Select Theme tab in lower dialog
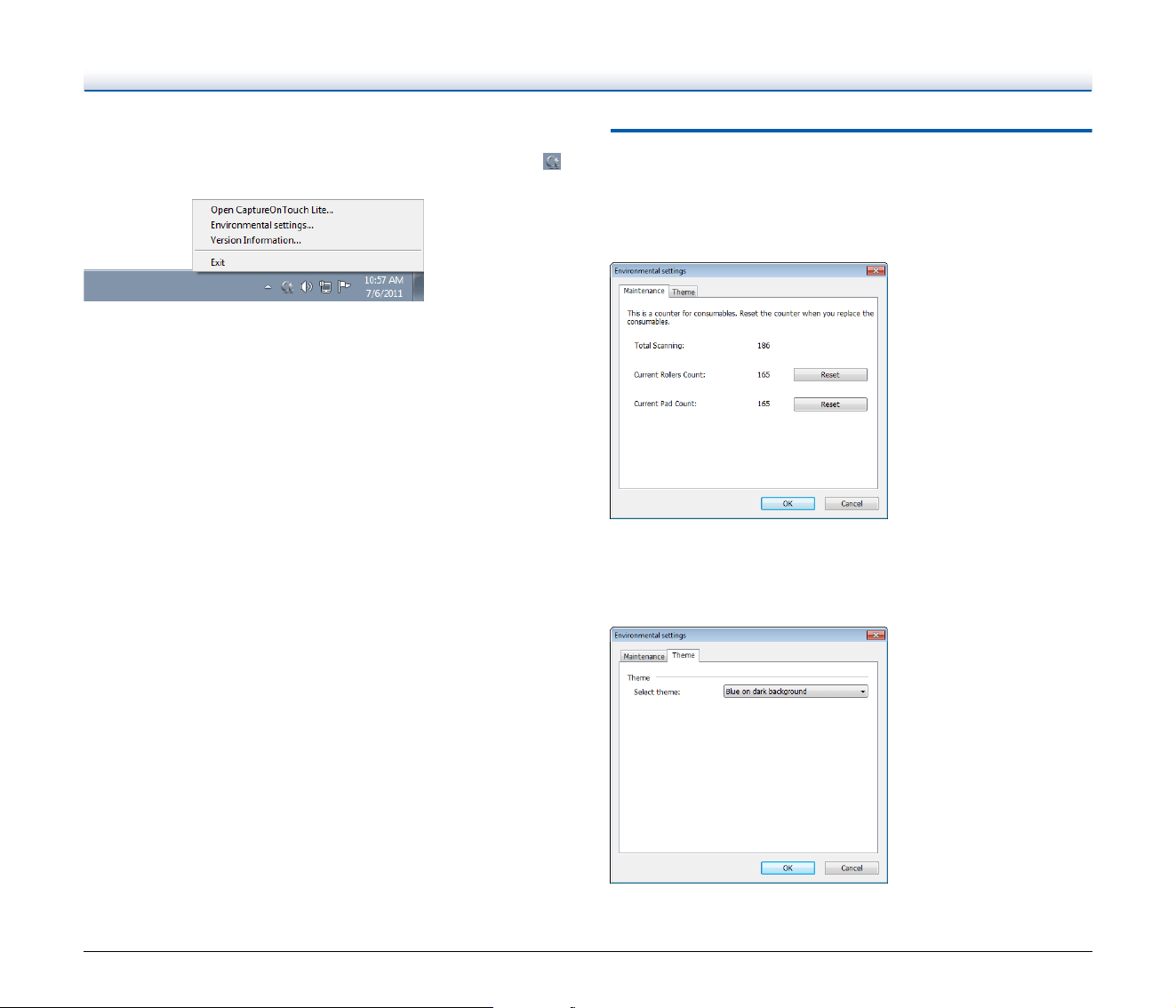Viewport: 1176px width, 1008px height. click(684, 655)
